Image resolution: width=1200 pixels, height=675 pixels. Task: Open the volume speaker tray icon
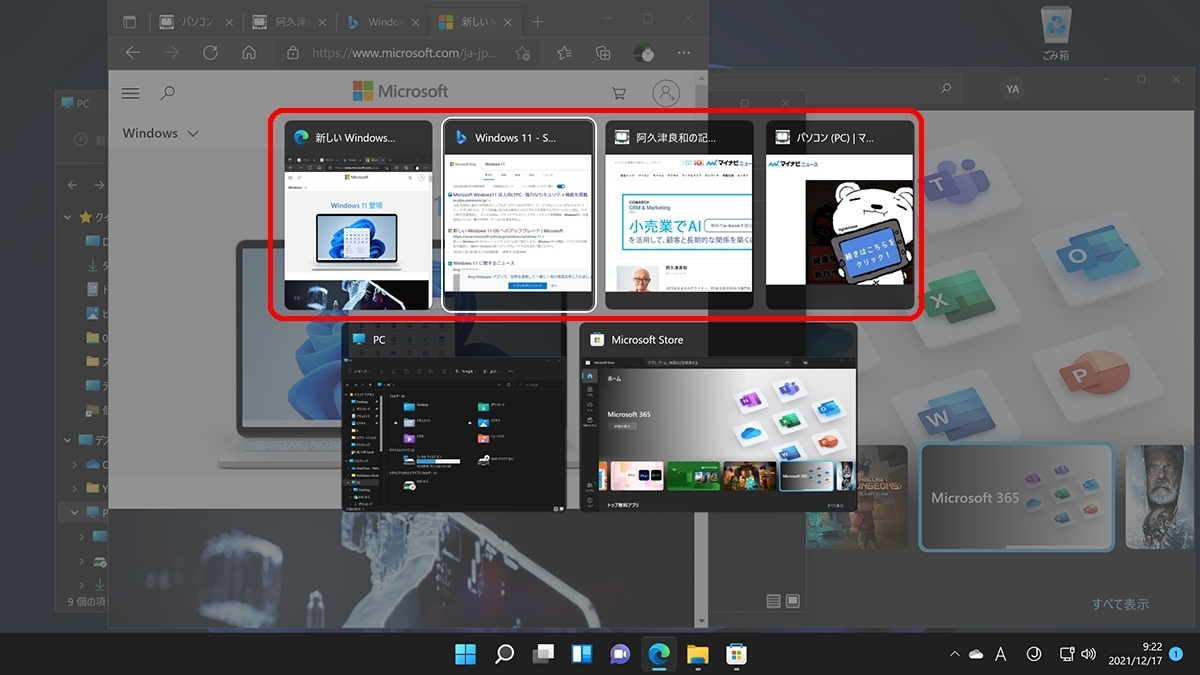(1088, 654)
